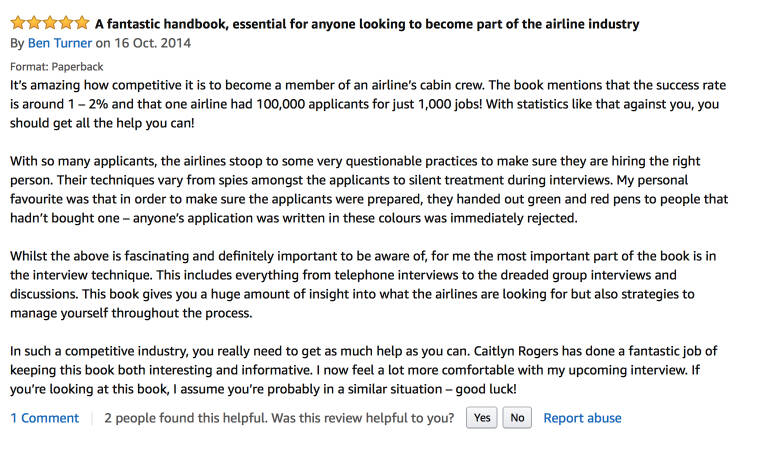The width and height of the screenshot is (757, 449).
Task: Click the No helpfulness button
Action: pos(517,418)
